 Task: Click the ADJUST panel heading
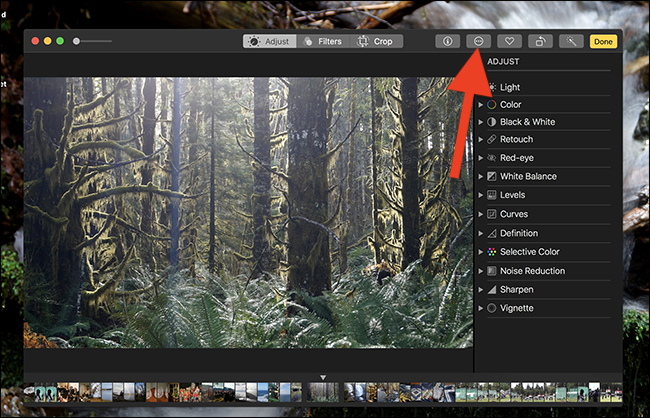tap(503, 62)
